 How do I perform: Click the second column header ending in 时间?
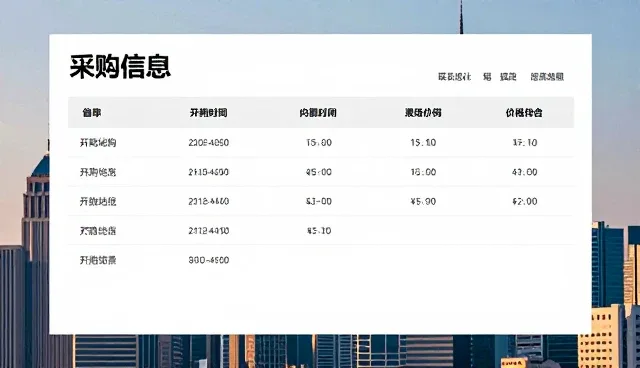pyautogui.click(x=208, y=113)
